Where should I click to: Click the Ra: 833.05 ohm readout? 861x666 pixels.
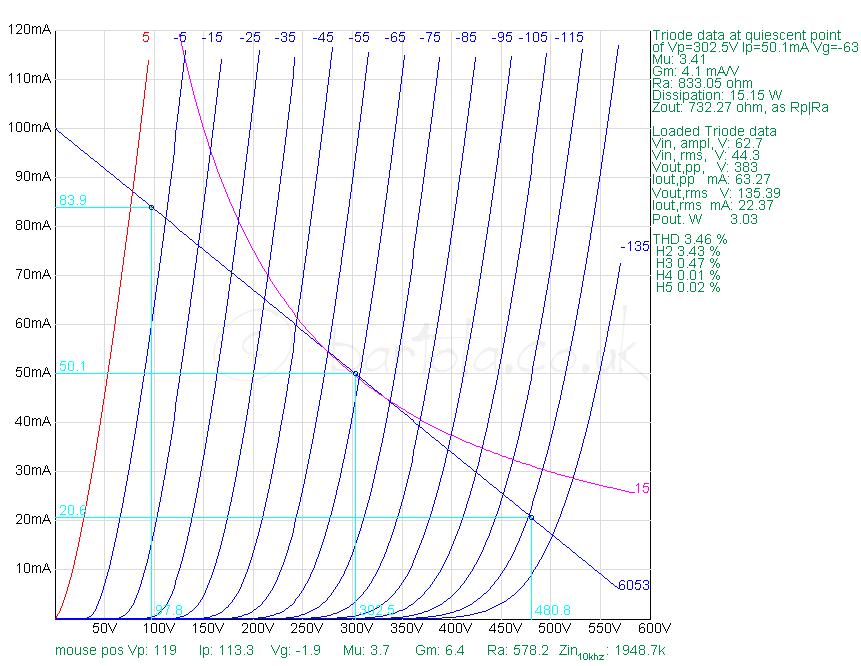click(702, 83)
